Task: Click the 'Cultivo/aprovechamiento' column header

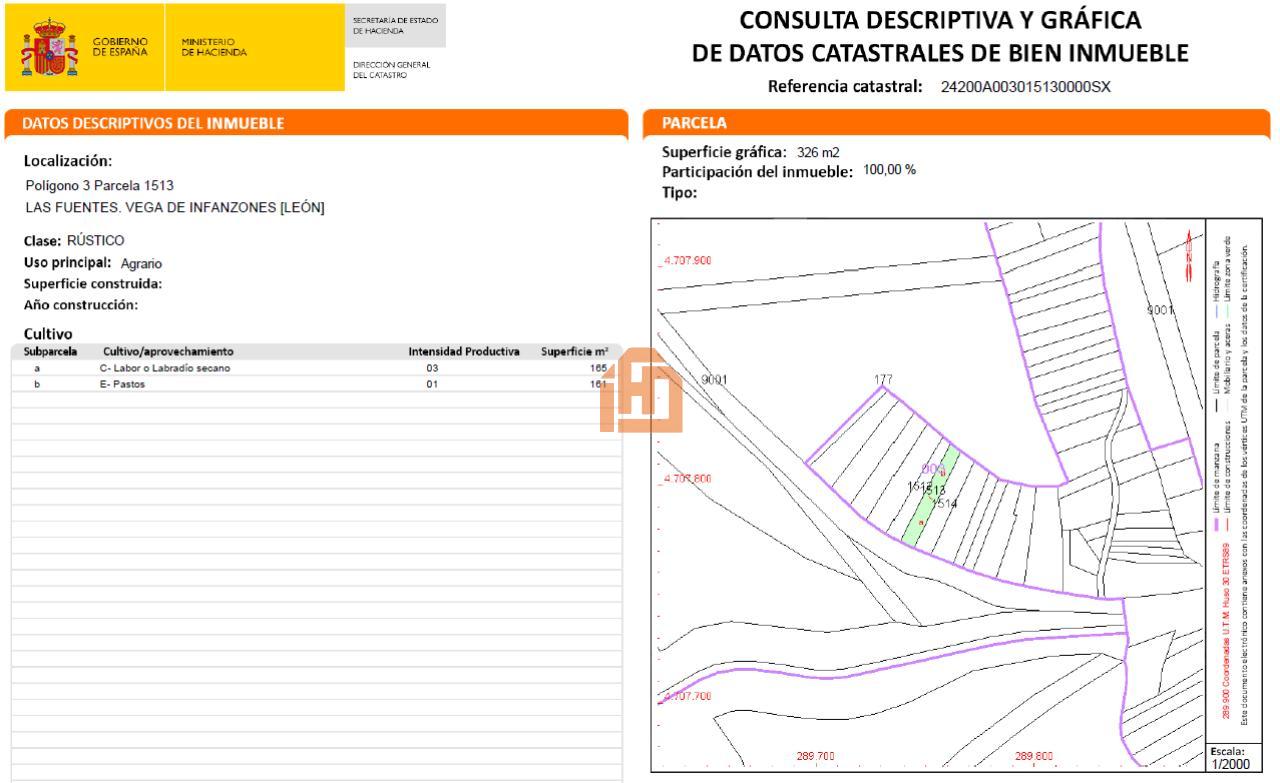Action: coord(168,352)
